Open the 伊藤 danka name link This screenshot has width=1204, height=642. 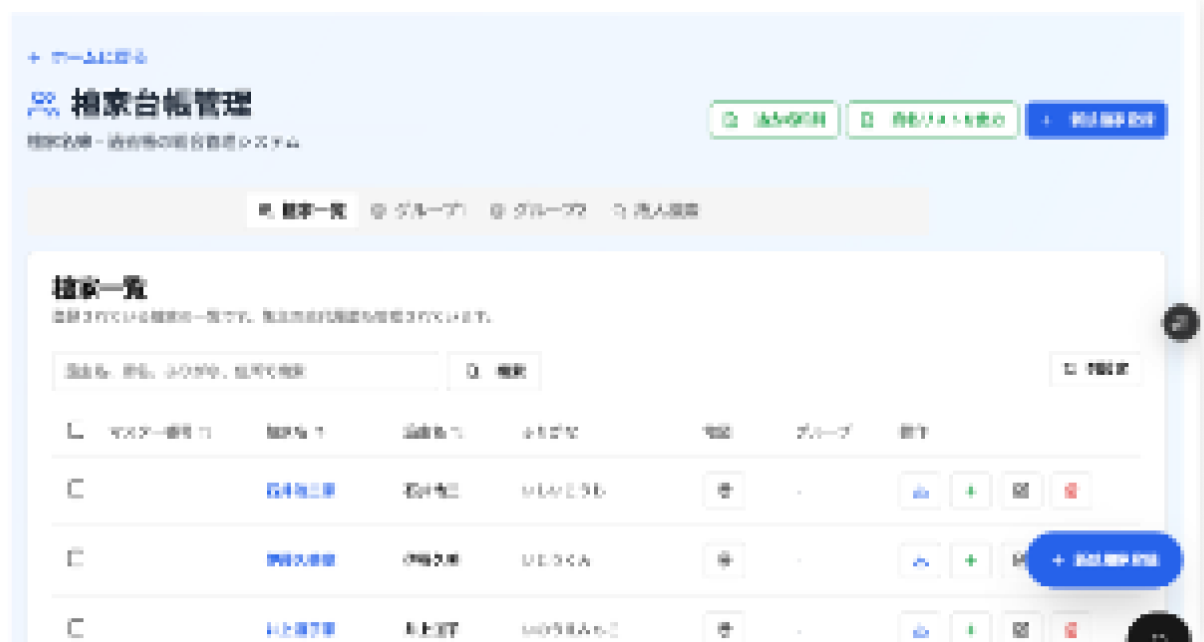tap(300, 560)
